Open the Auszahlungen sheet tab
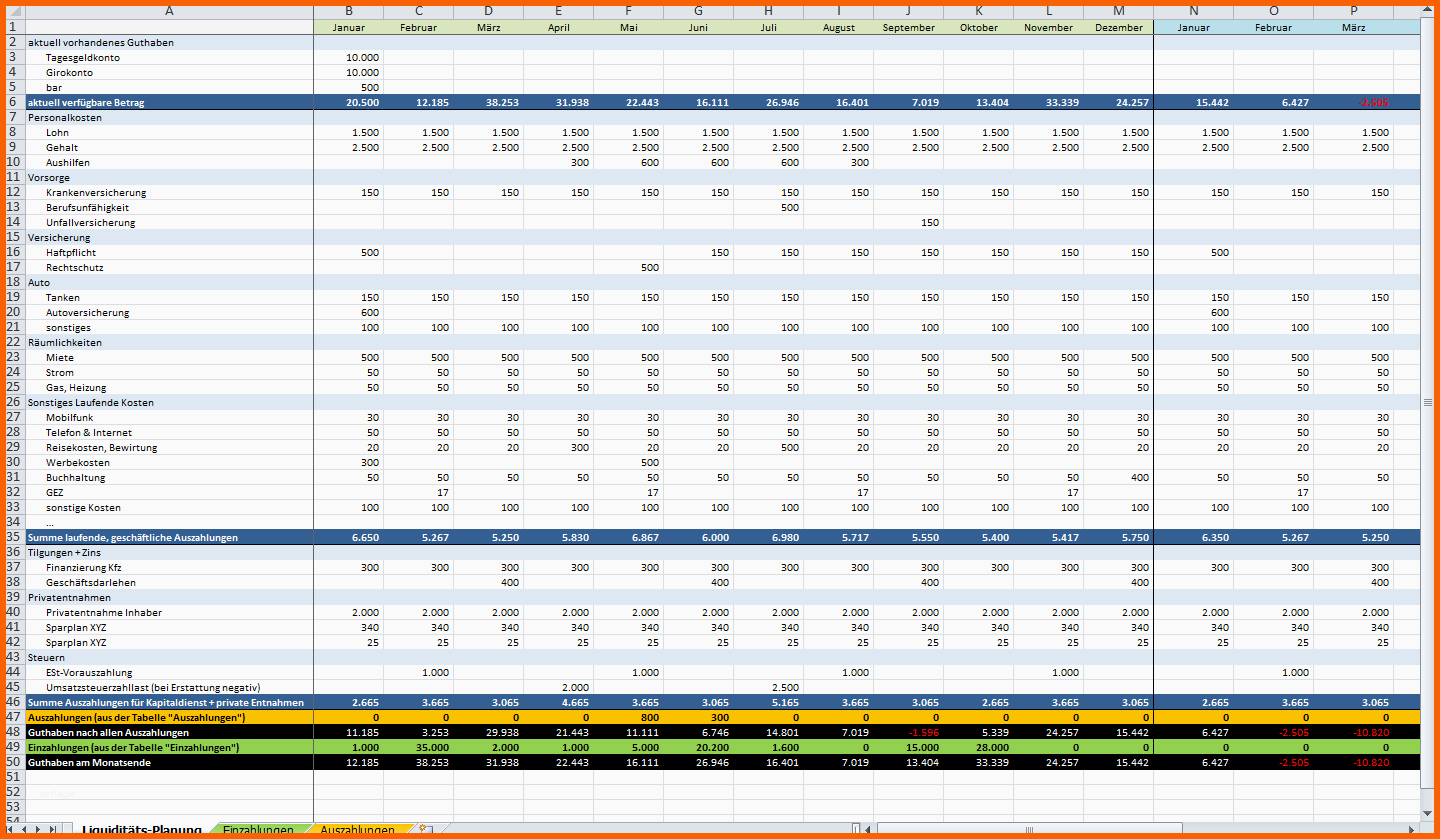This screenshot has height=839, width=1440. pos(356,830)
